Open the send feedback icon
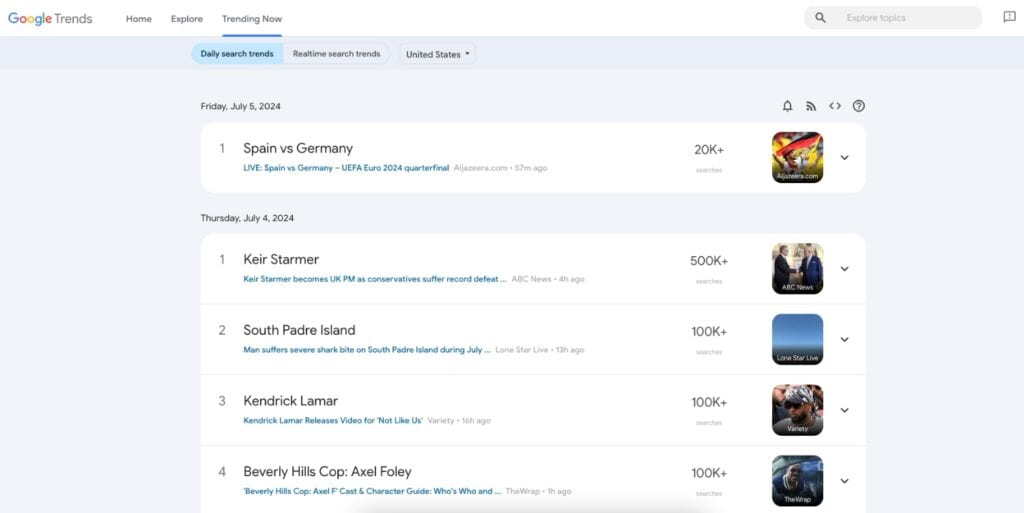The image size is (1024, 513). (1009, 17)
